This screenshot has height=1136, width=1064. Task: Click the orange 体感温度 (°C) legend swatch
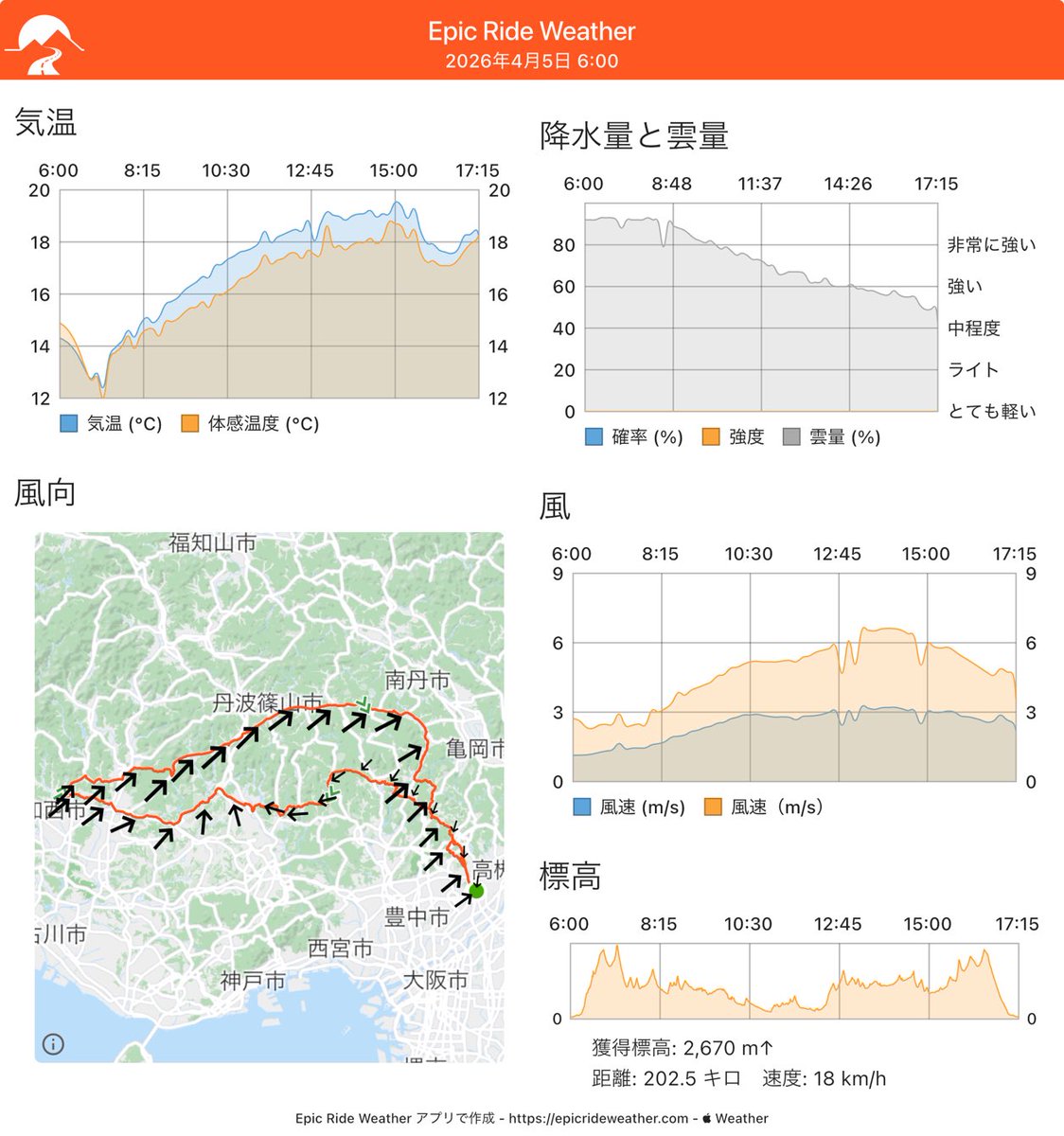click(189, 424)
